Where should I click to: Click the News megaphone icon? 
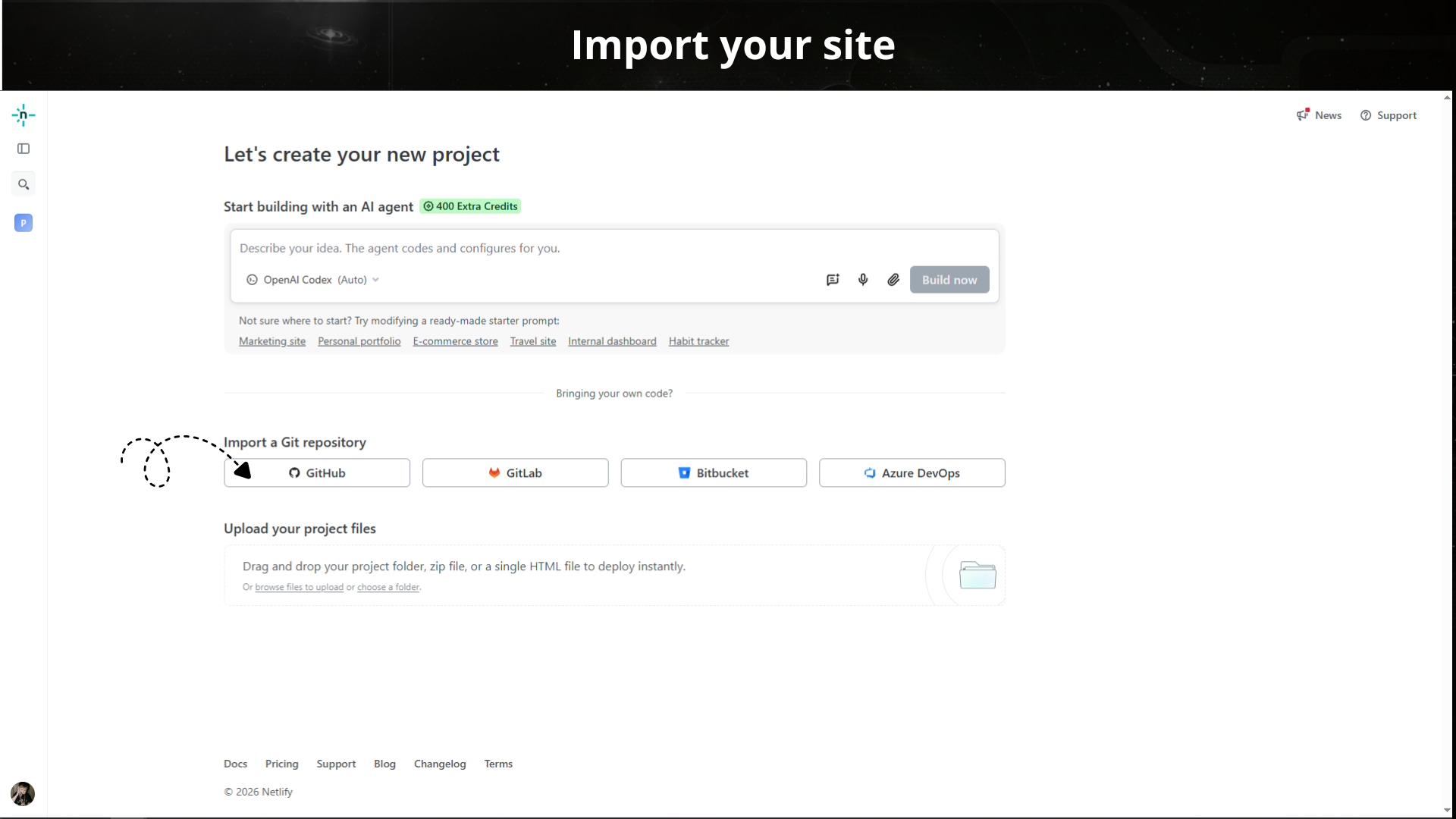pos(1303,115)
